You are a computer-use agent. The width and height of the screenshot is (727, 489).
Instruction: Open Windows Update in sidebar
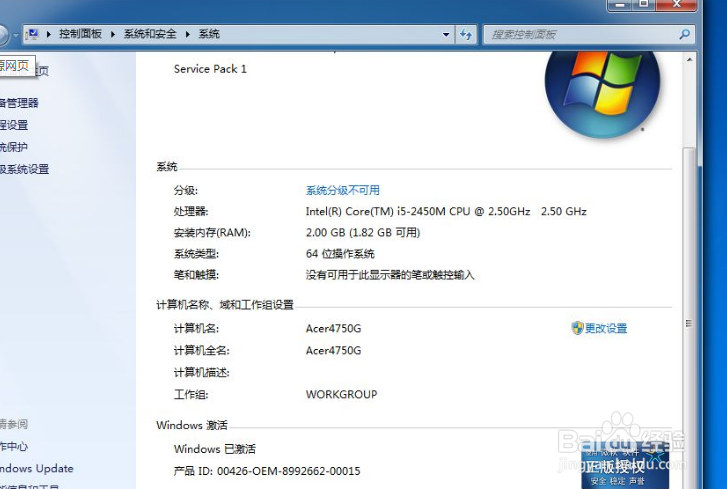point(36,469)
